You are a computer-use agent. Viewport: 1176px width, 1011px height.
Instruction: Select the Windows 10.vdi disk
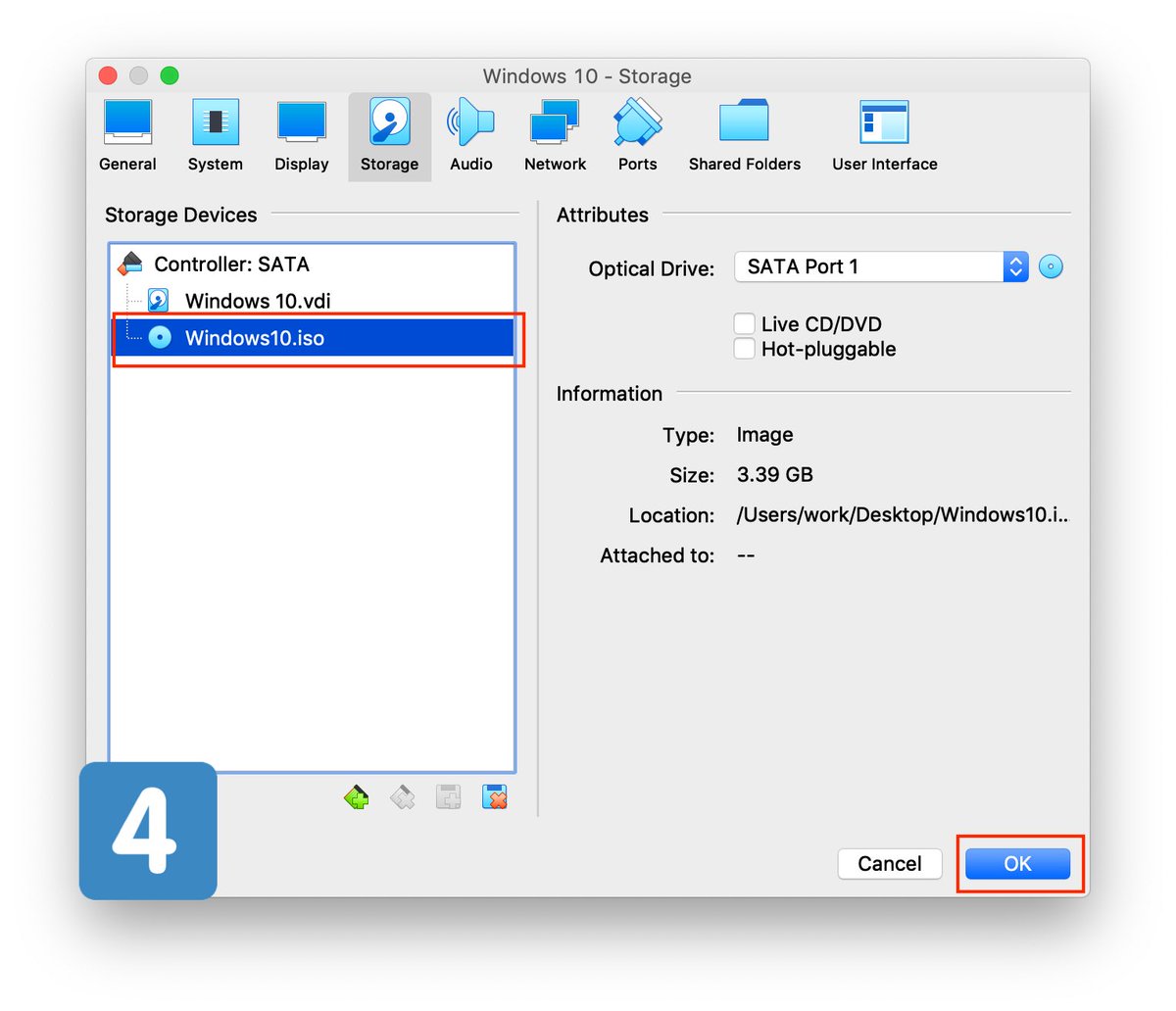coord(313,301)
